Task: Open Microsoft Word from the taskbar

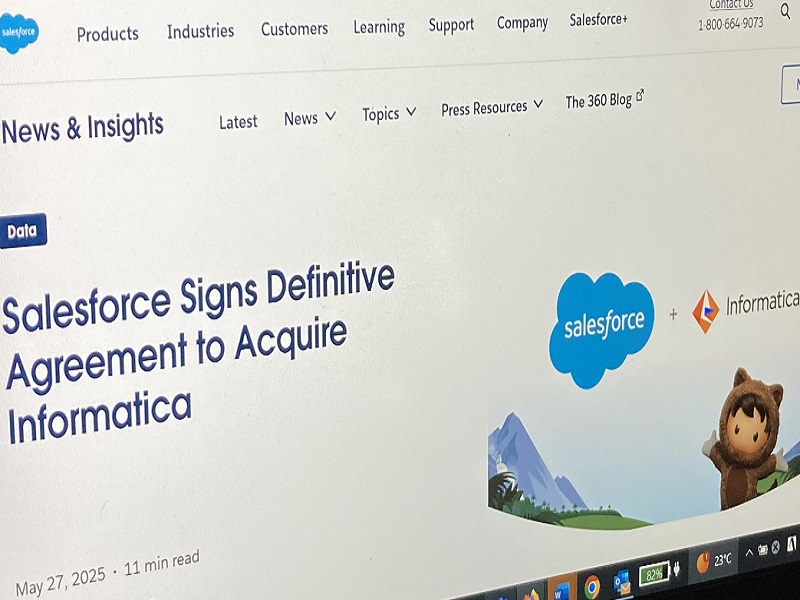Action: coord(561,590)
